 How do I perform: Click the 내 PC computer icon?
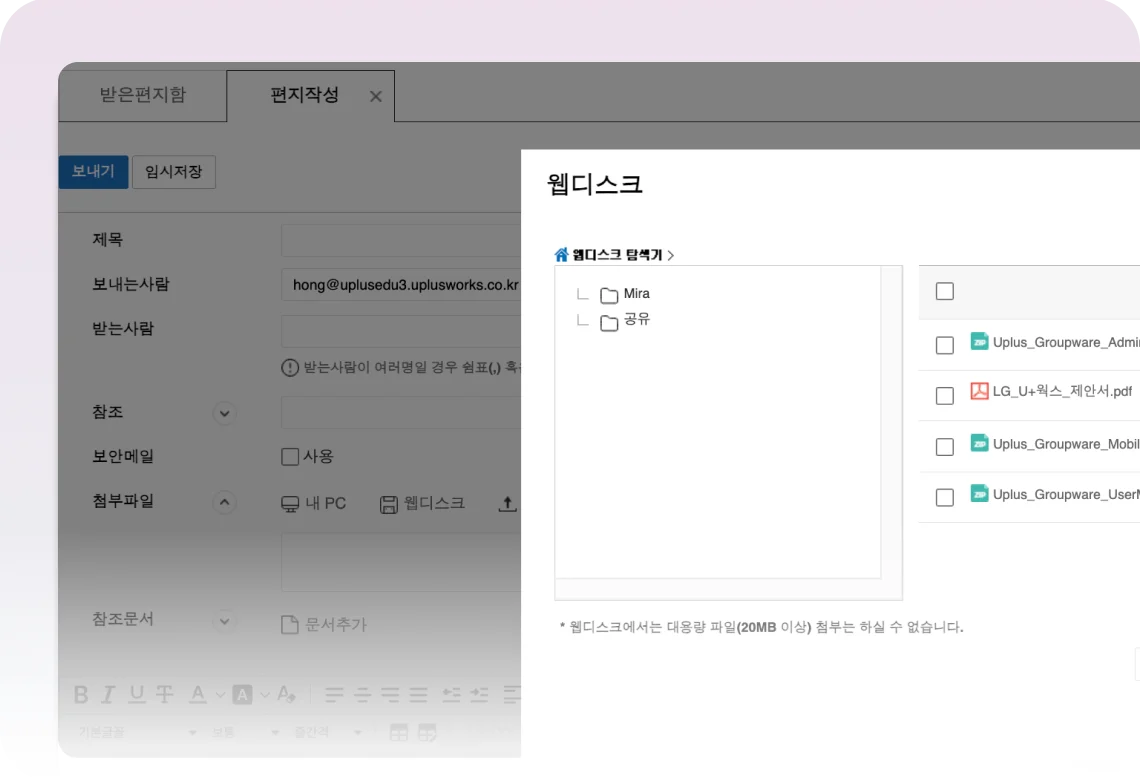click(290, 504)
